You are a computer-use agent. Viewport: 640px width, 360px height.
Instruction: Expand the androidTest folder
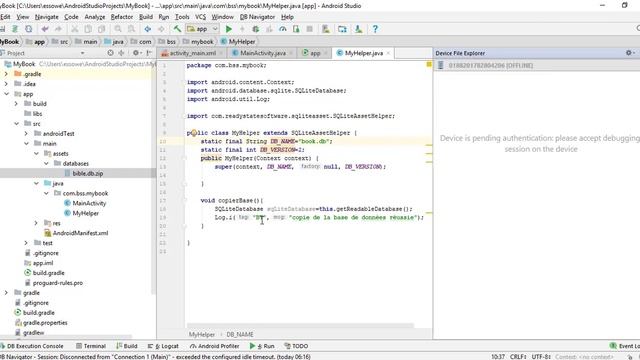[26, 133]
